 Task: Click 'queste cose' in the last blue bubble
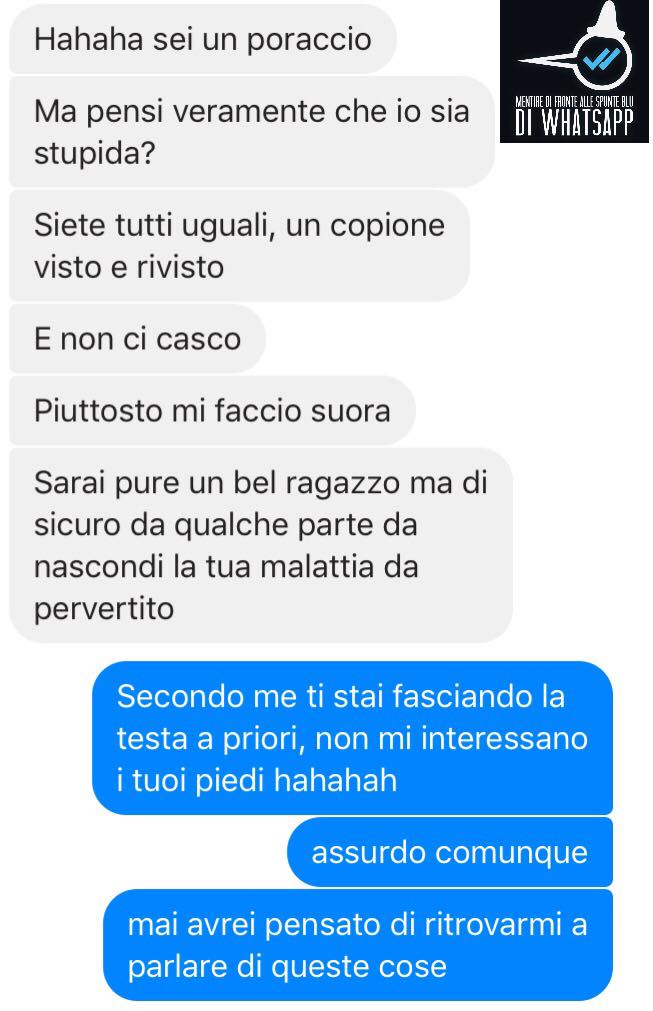[358, 967]
